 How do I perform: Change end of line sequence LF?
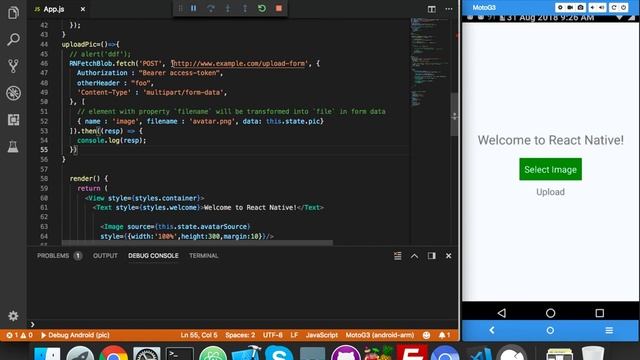click(x=294, y=335)
